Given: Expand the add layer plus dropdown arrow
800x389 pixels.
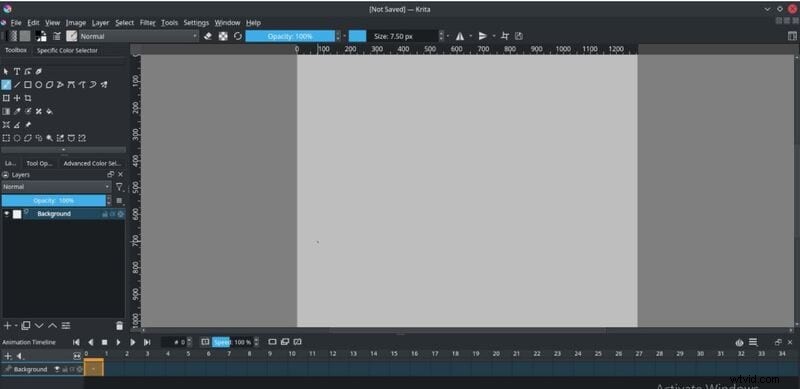Looking at the screenshot, I should [x=16, y=326].
